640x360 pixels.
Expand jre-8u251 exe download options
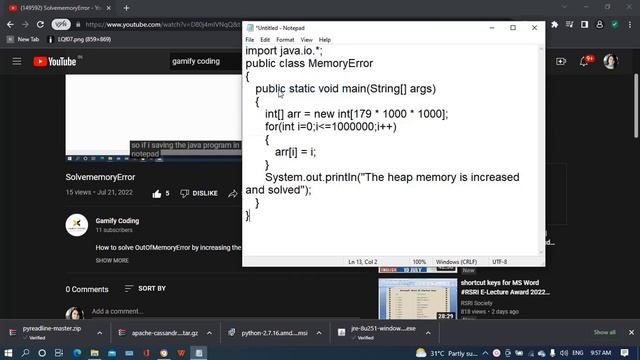[x=428, y=333]
